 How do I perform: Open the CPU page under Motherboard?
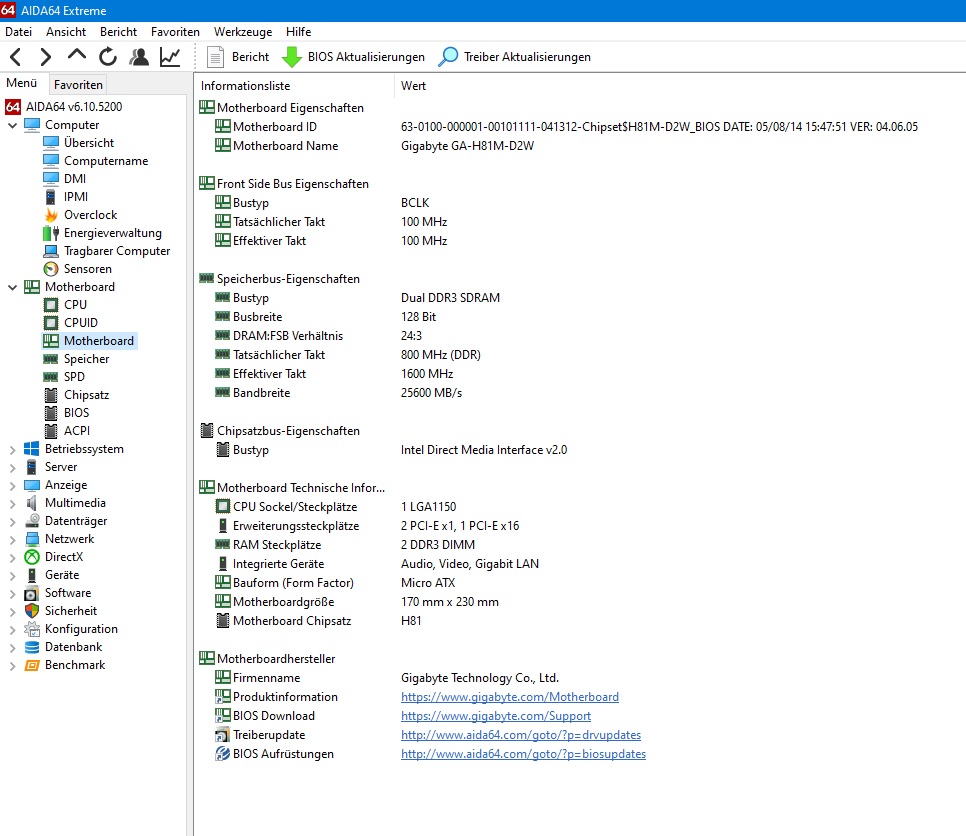click(65, 305)
